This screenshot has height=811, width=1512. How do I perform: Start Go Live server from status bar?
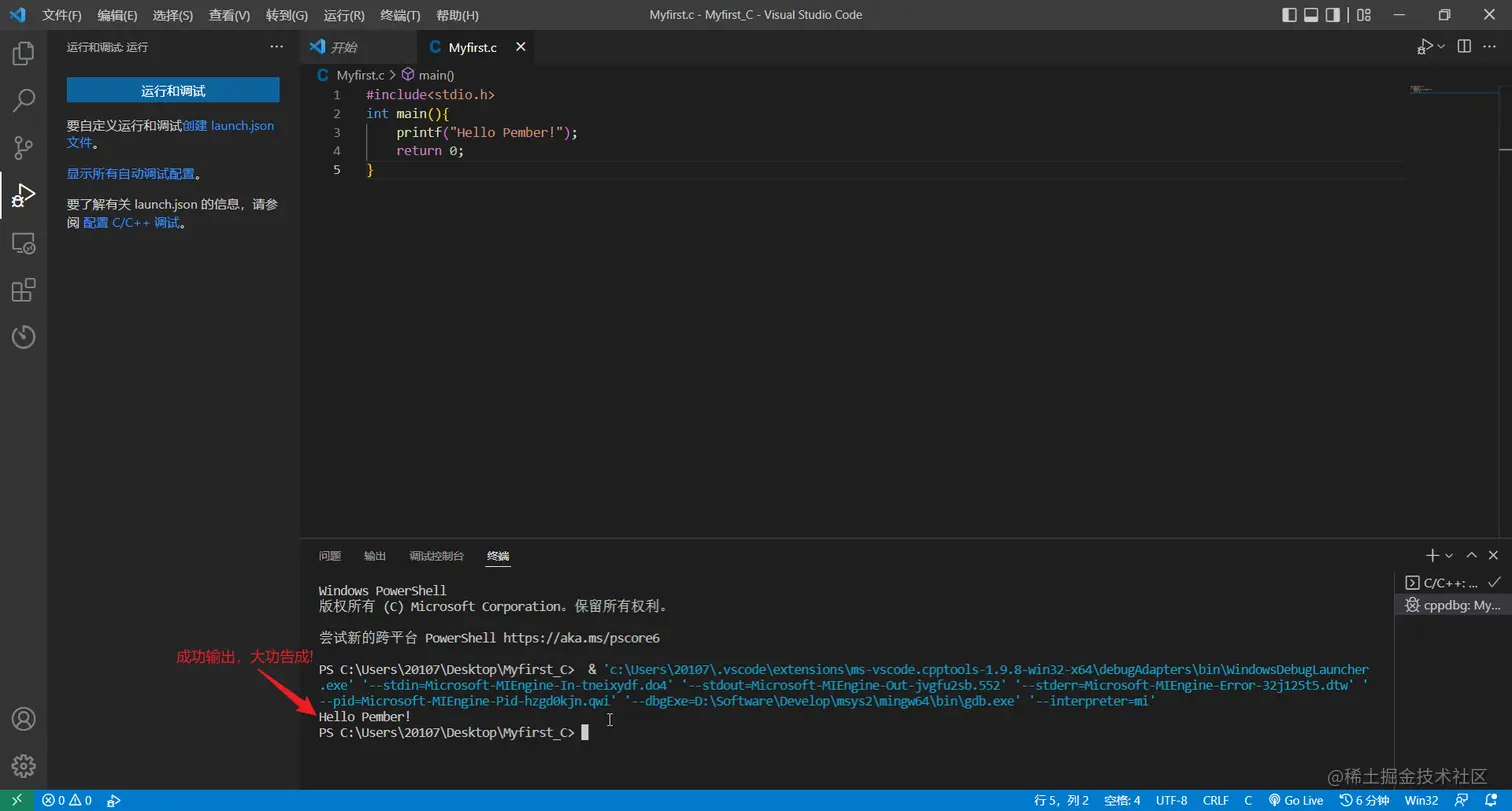(1296, 800)
